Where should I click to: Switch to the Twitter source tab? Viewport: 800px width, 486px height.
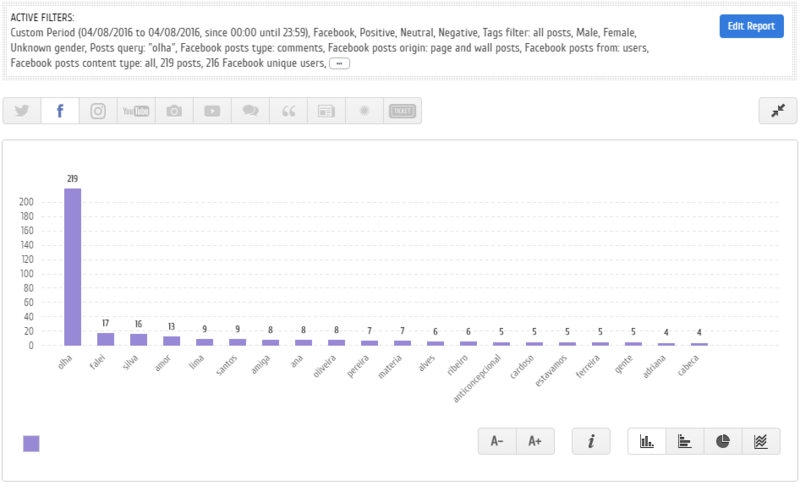22,111
